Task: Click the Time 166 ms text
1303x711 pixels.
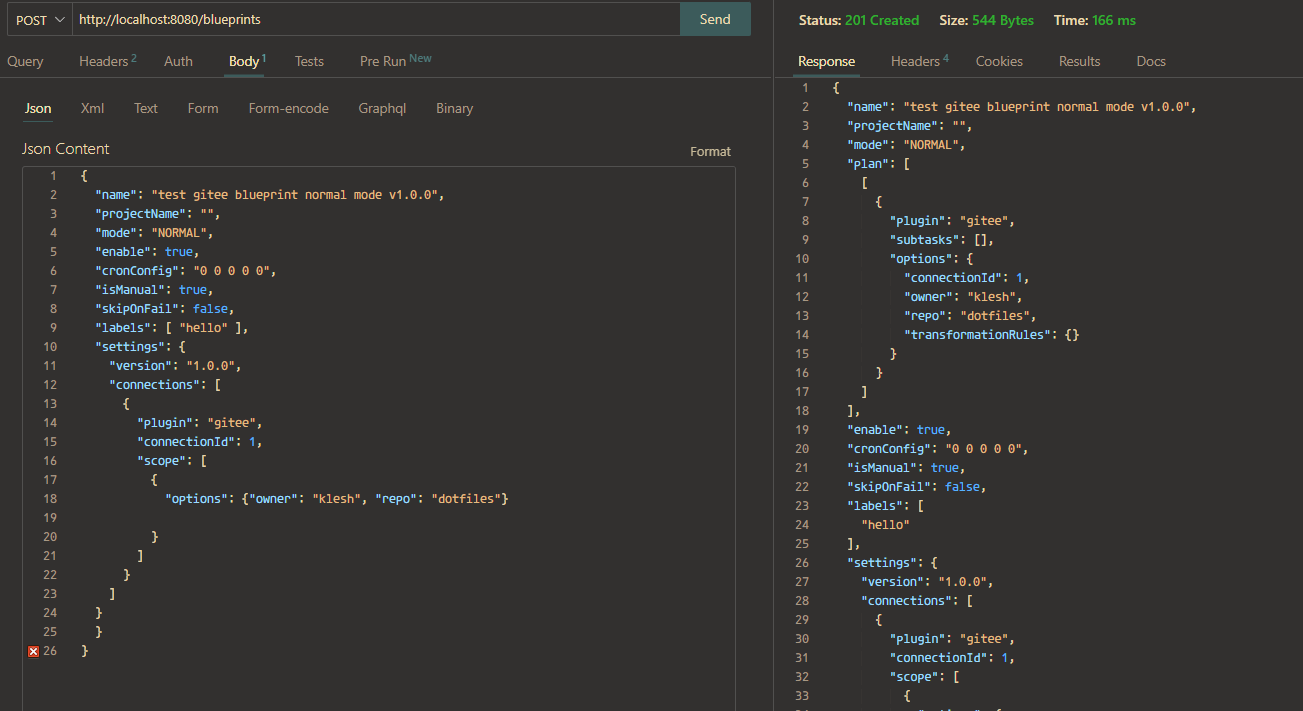Action: pos(1095,20)
